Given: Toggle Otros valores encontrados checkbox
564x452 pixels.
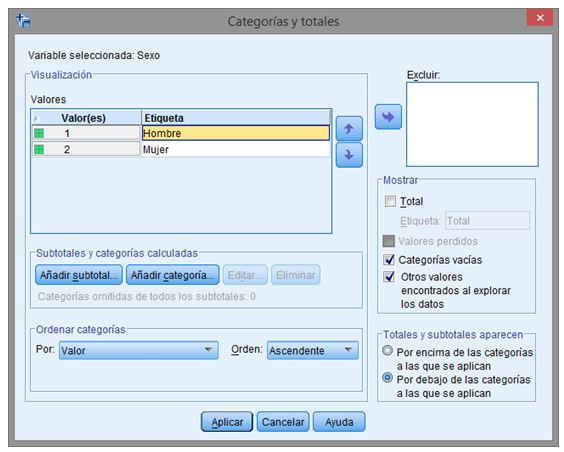Looking at the screenshot, I should (x=389, y=277).
